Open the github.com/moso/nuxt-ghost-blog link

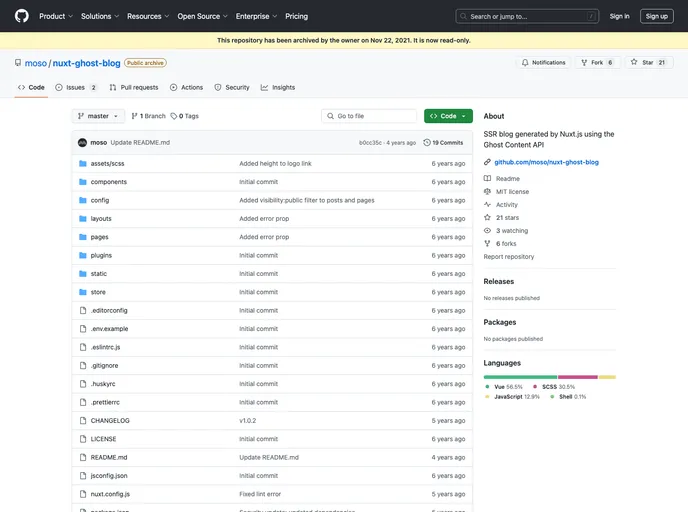[x=546, y=162]
